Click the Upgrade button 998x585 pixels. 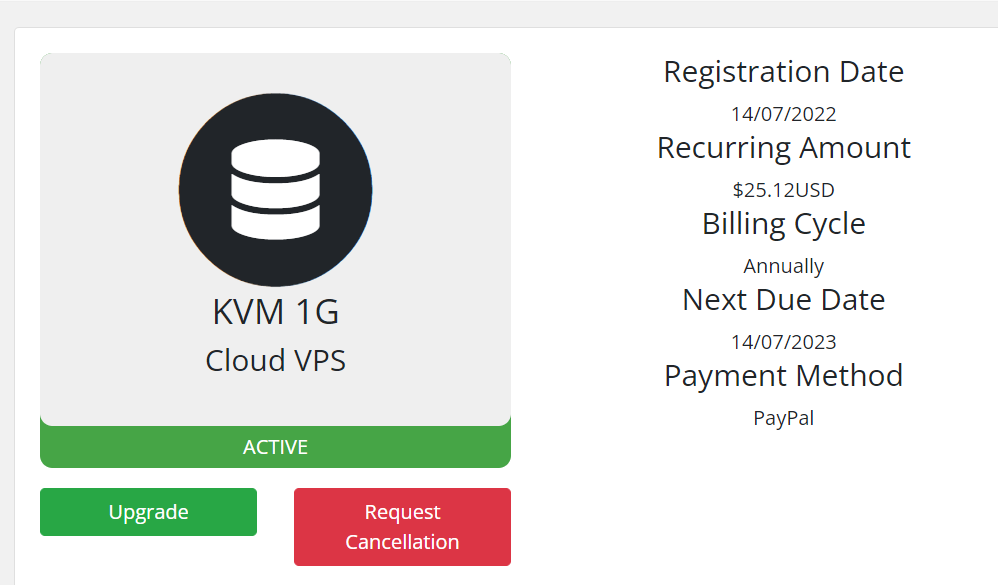[148, 512]
